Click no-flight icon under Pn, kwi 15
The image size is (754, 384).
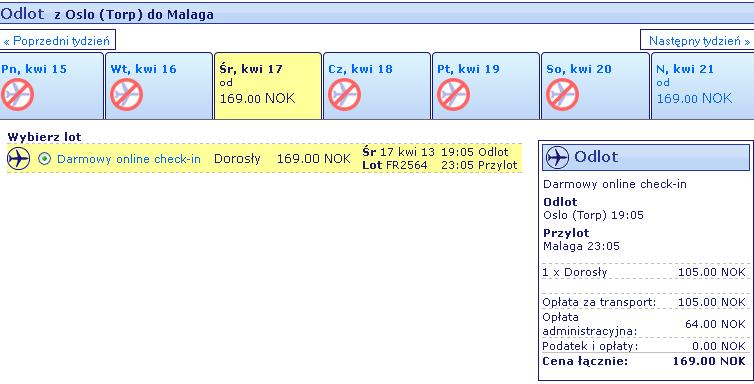coord(17,95)
